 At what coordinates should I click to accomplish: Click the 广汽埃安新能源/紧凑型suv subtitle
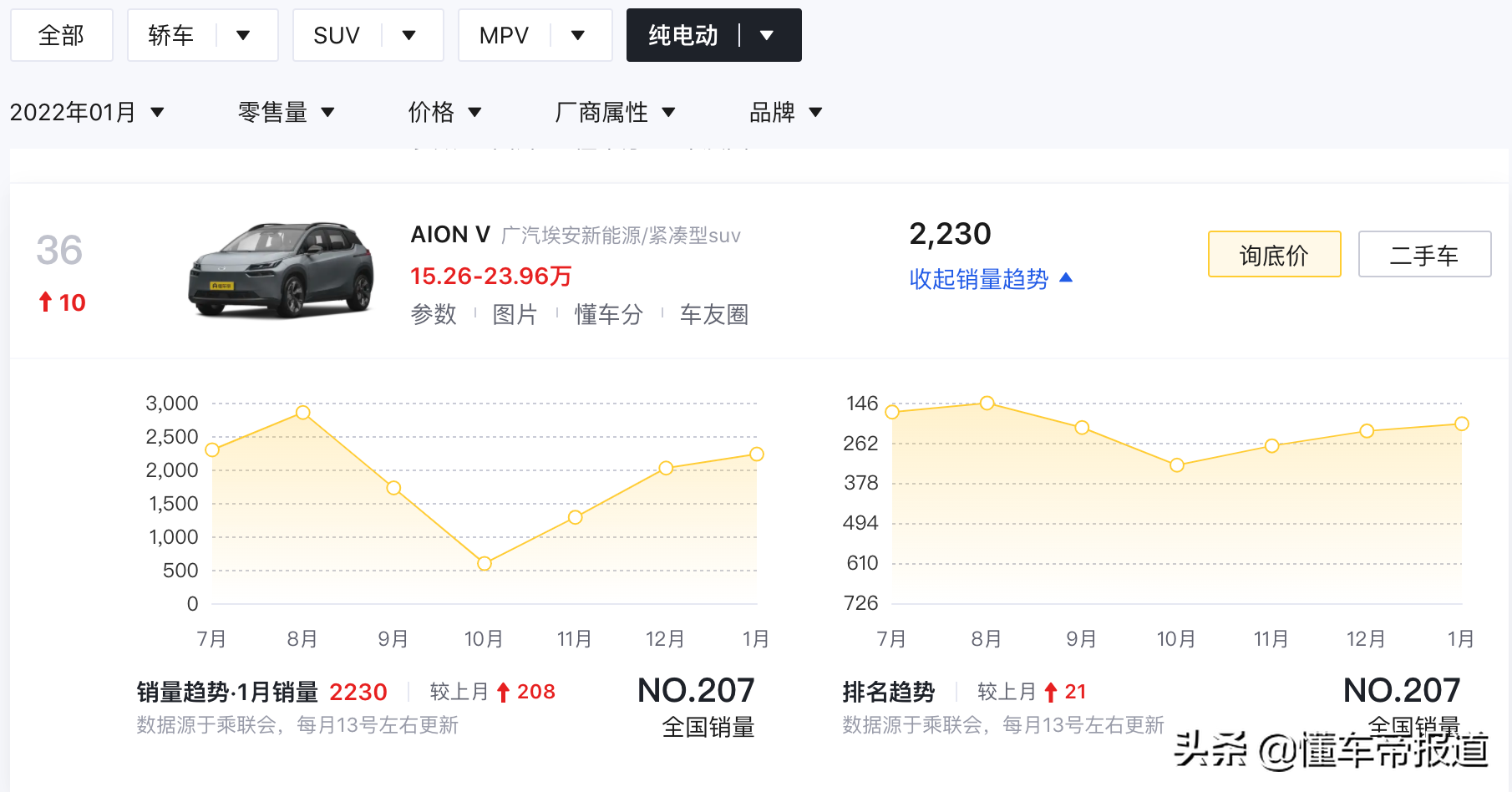pos(621,236)
